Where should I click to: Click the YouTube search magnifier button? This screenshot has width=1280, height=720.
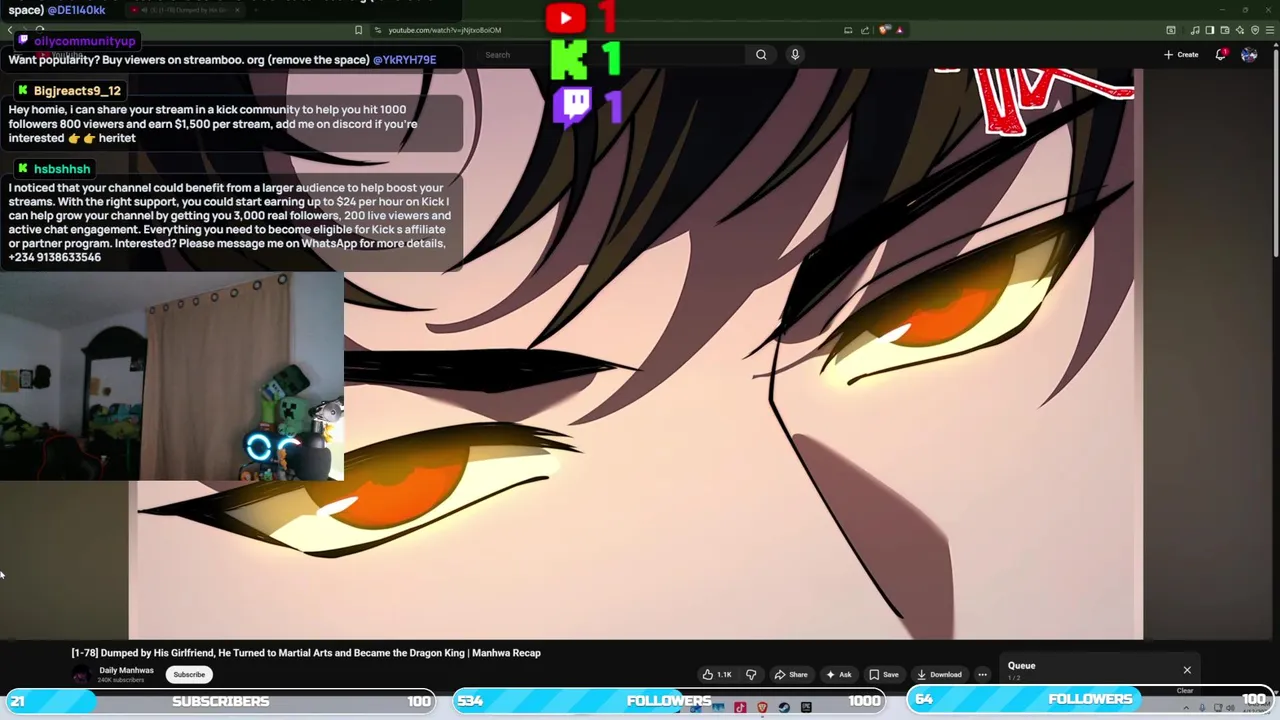click(x=761, y=55)
